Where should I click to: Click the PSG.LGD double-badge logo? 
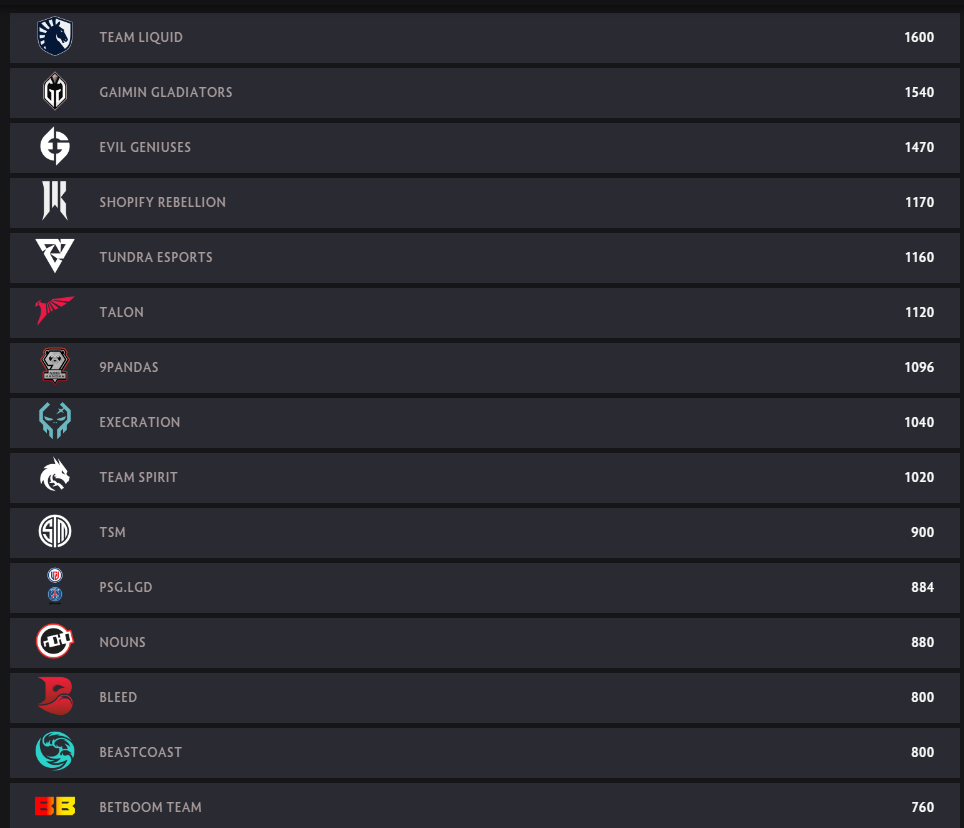pos(55,586)
